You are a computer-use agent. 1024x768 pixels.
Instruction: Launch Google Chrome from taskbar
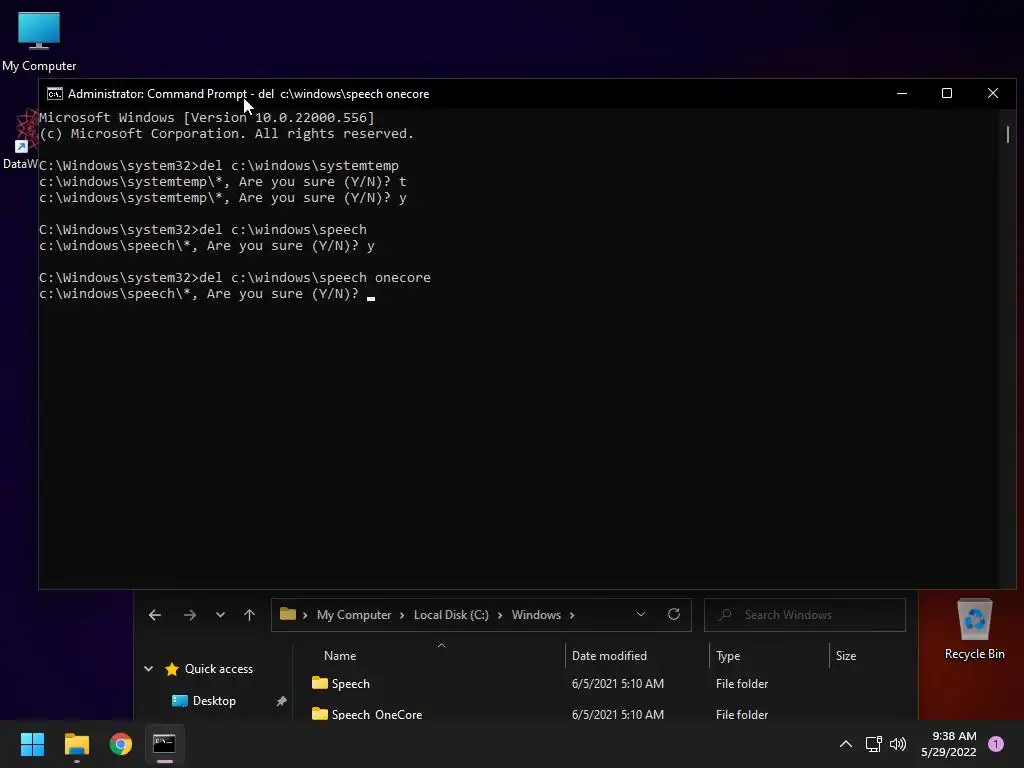[x=121, y=744]
